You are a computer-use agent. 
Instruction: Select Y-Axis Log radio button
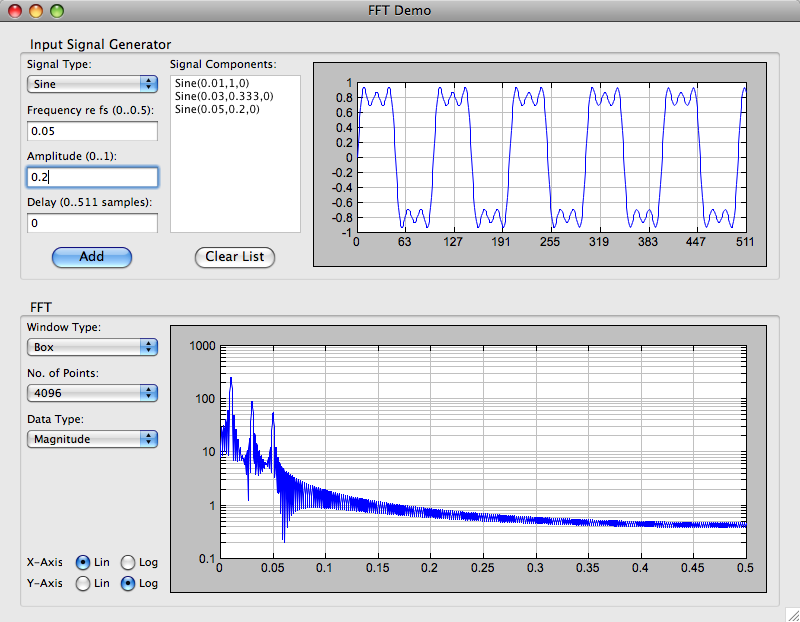point(128,584)
